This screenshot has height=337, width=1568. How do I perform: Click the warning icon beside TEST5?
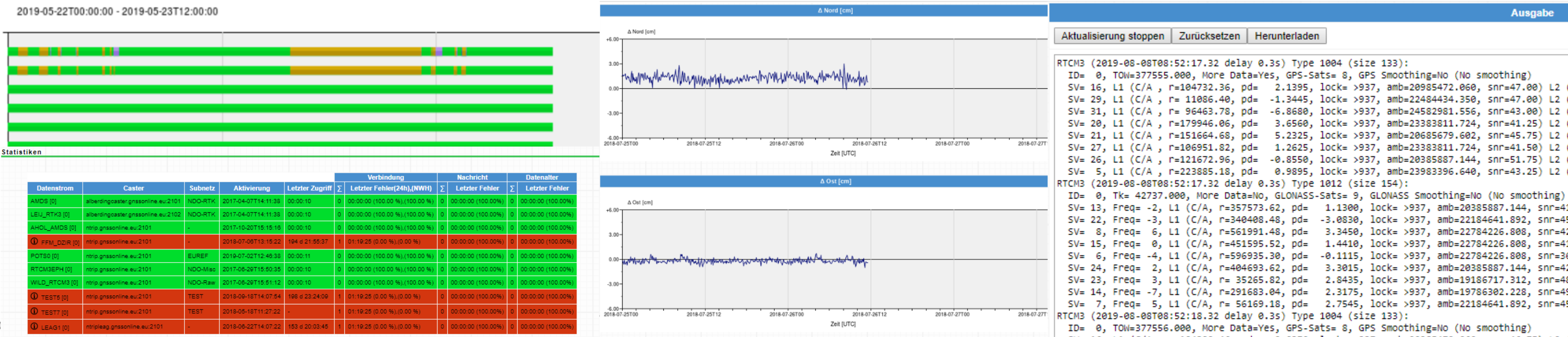click(x=34, y=296)
